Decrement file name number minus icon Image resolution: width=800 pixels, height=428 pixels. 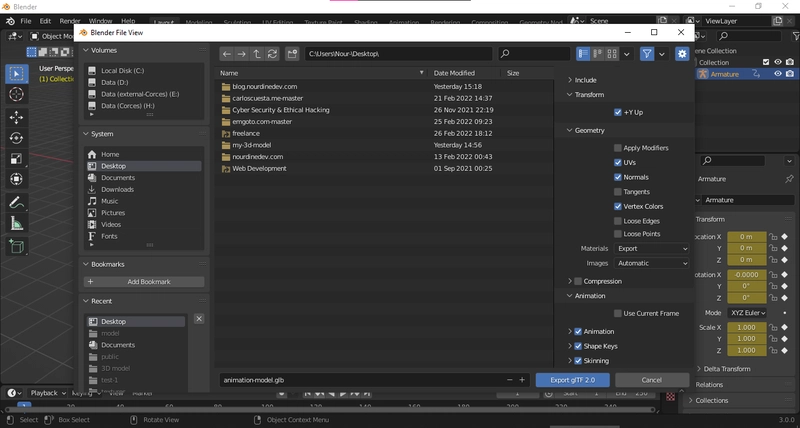[x=510, y=380]
